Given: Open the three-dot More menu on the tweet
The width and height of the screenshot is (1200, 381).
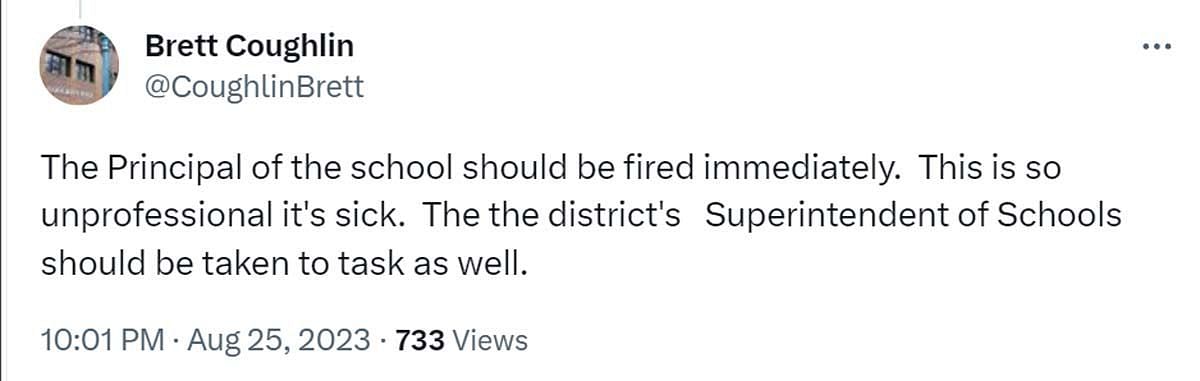Looking at the screenshot, I should click(x=1157, y=46).
